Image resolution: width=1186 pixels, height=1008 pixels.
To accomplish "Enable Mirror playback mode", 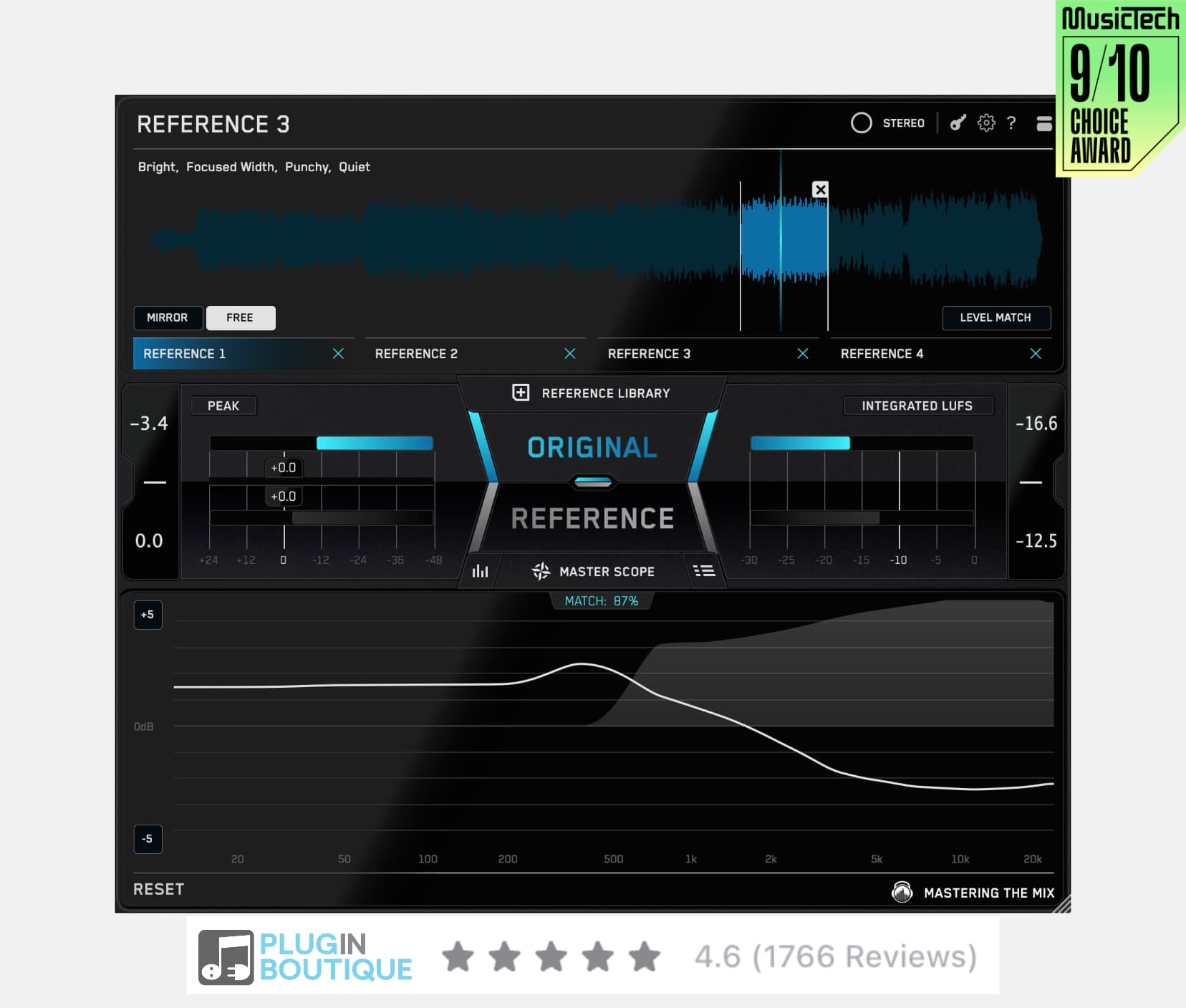I will [168, 317].
